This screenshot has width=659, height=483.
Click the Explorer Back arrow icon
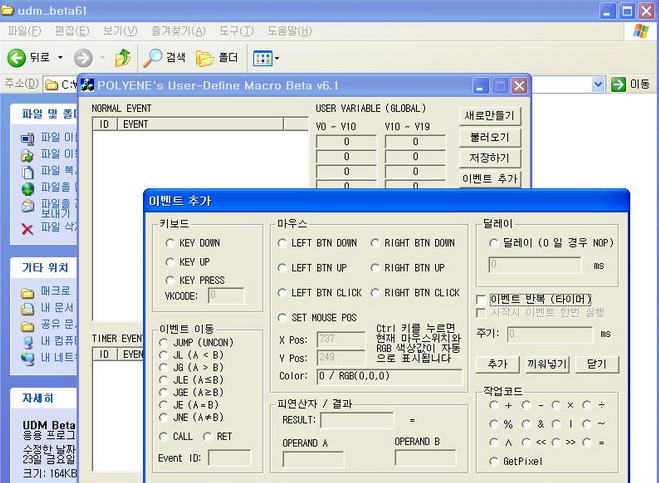pos(16,58)
